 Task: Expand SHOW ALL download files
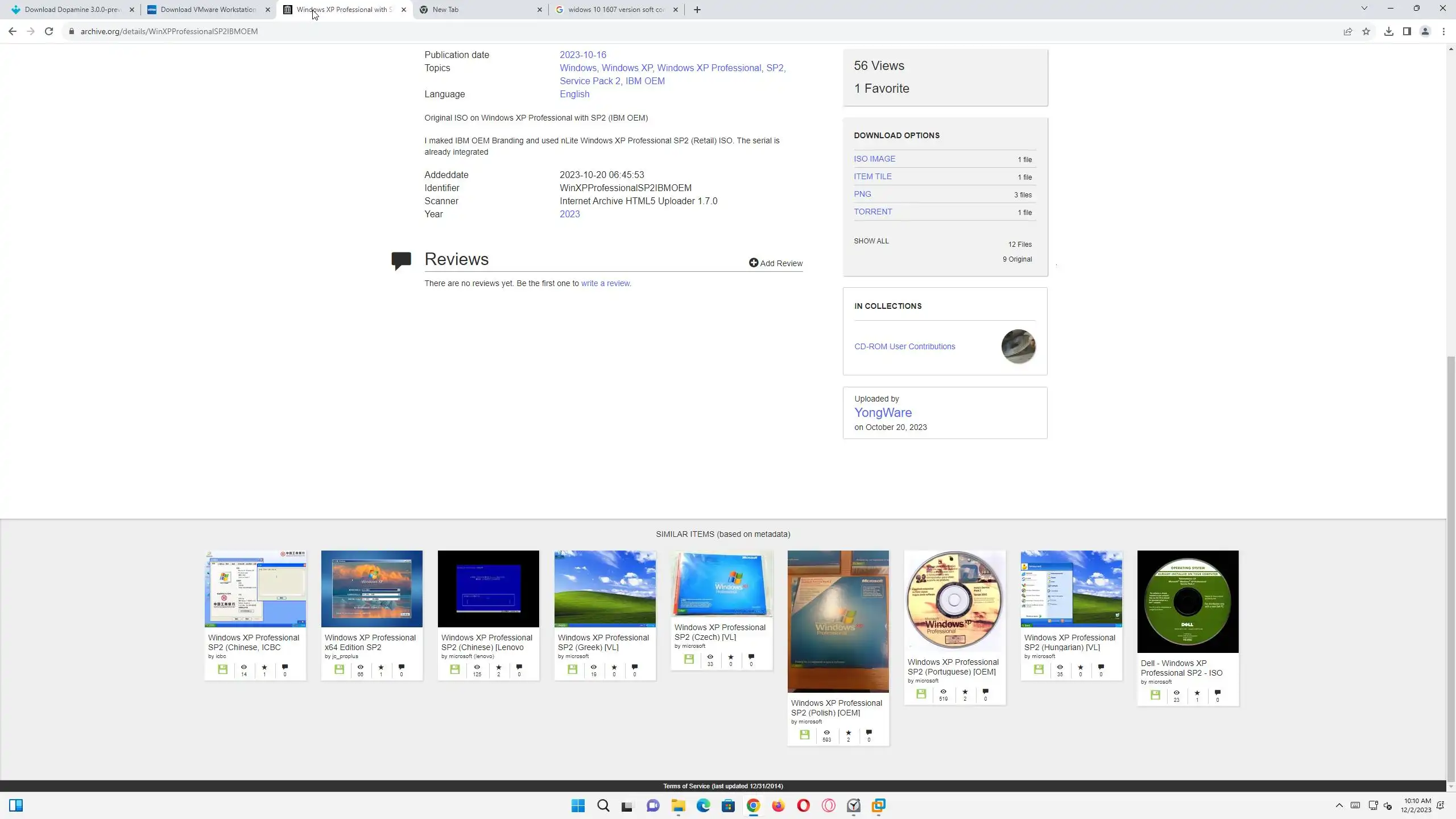[871, 241]
